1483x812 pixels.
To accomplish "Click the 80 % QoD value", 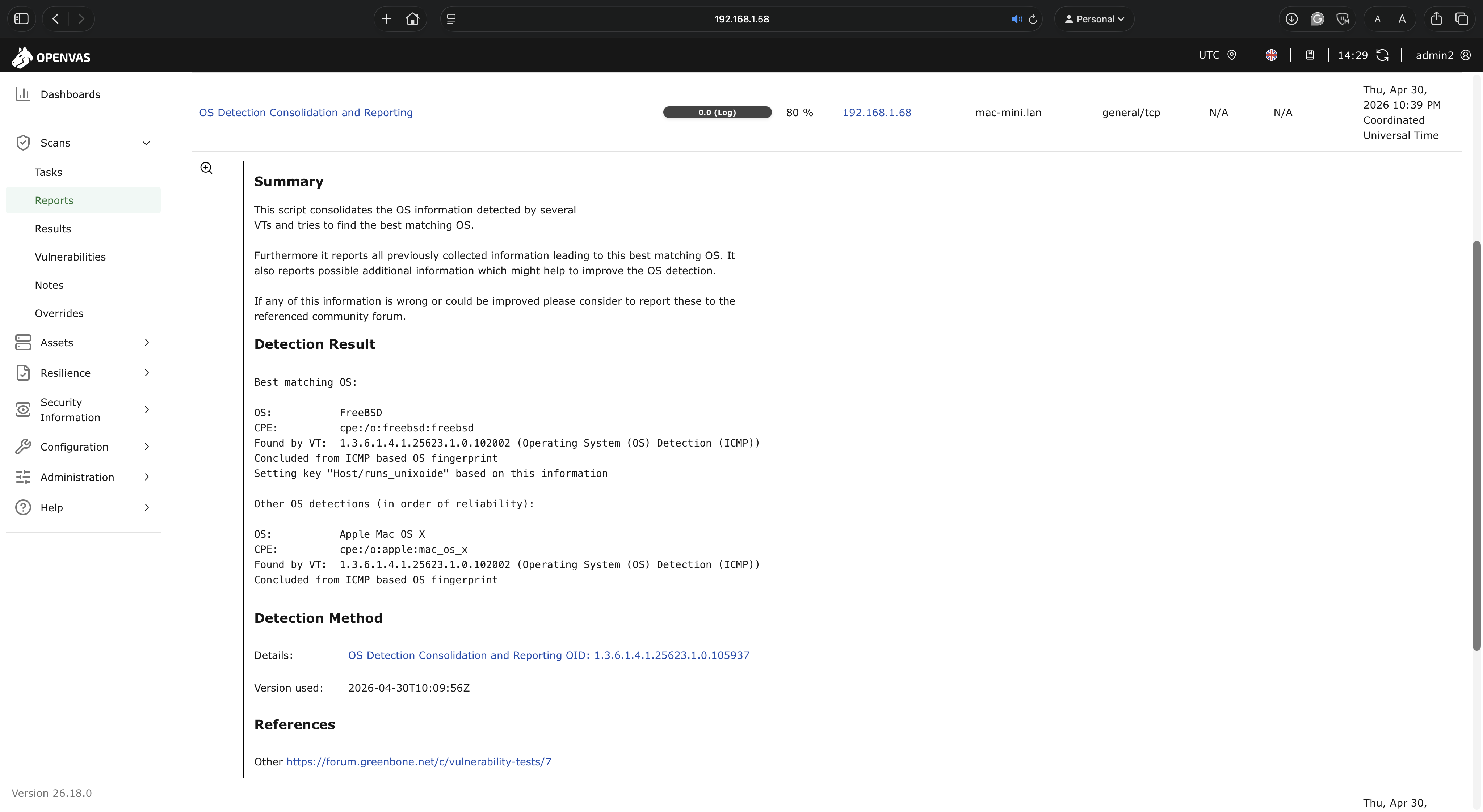I will [800, 113].
